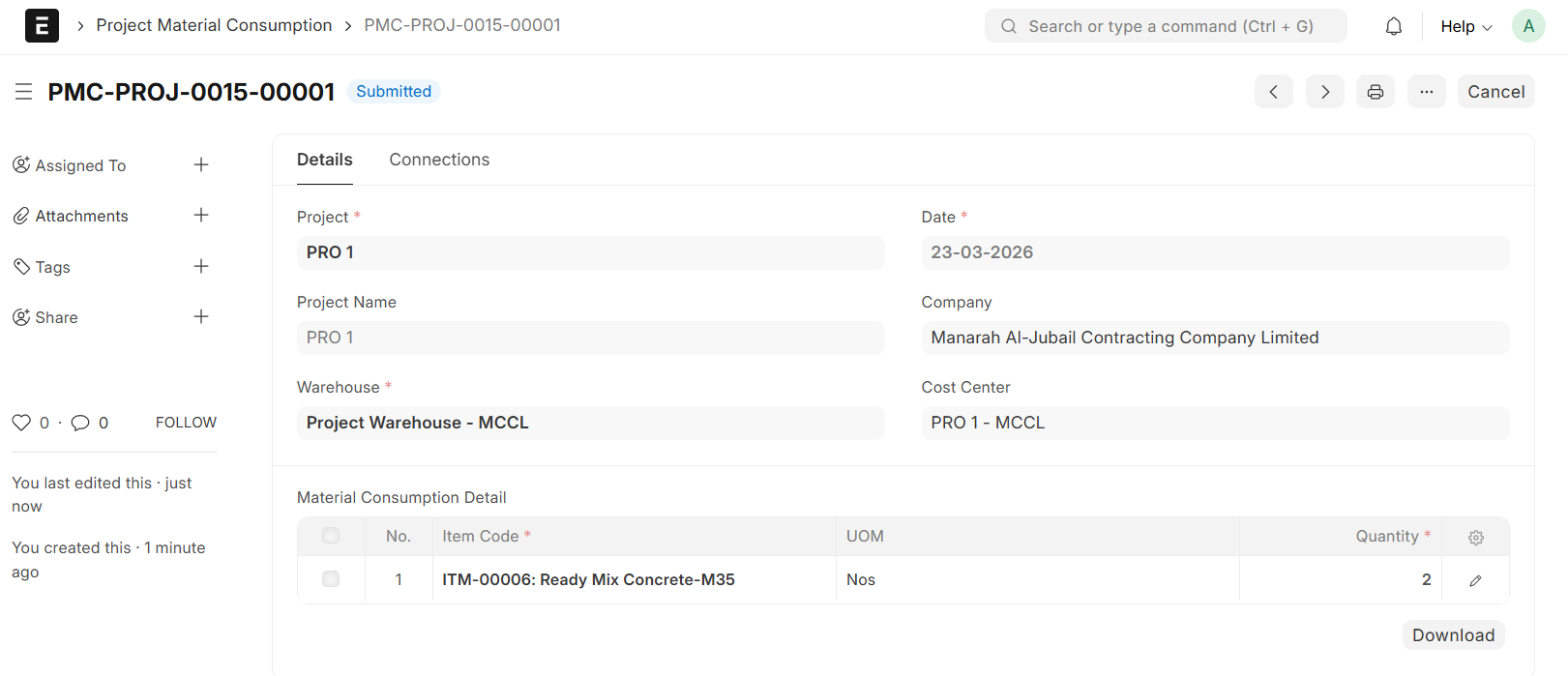
Task: Open the Help dropdown menu
Action: click(1465, 27)
